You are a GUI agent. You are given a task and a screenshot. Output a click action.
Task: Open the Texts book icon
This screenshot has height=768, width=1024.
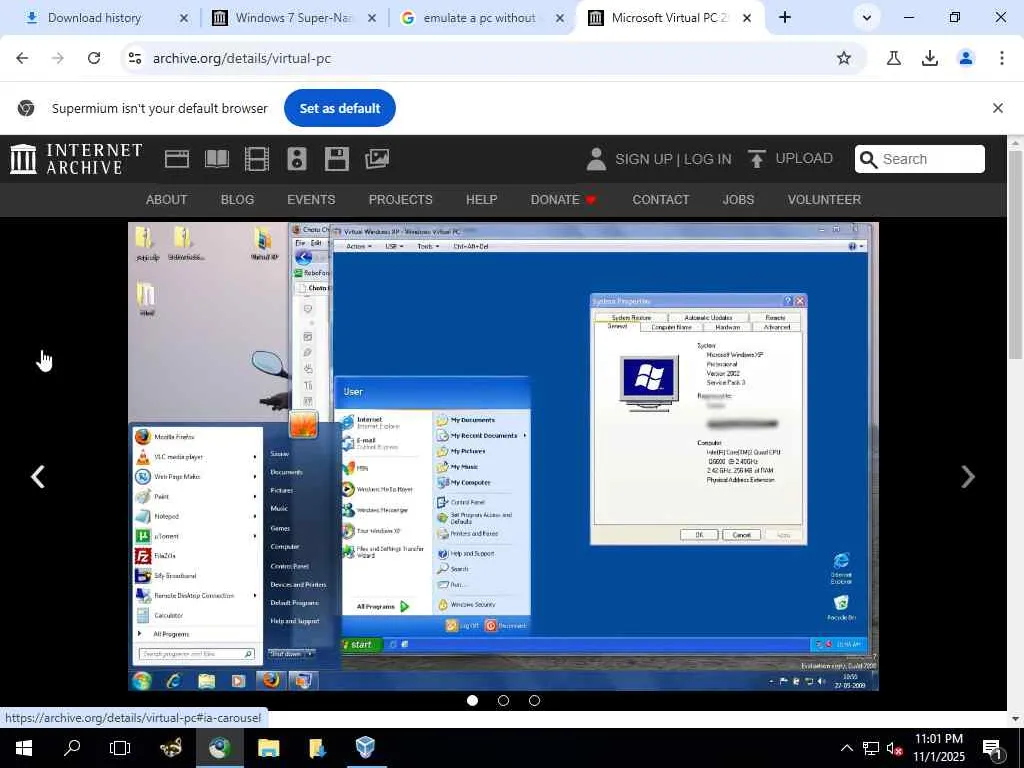217,159
